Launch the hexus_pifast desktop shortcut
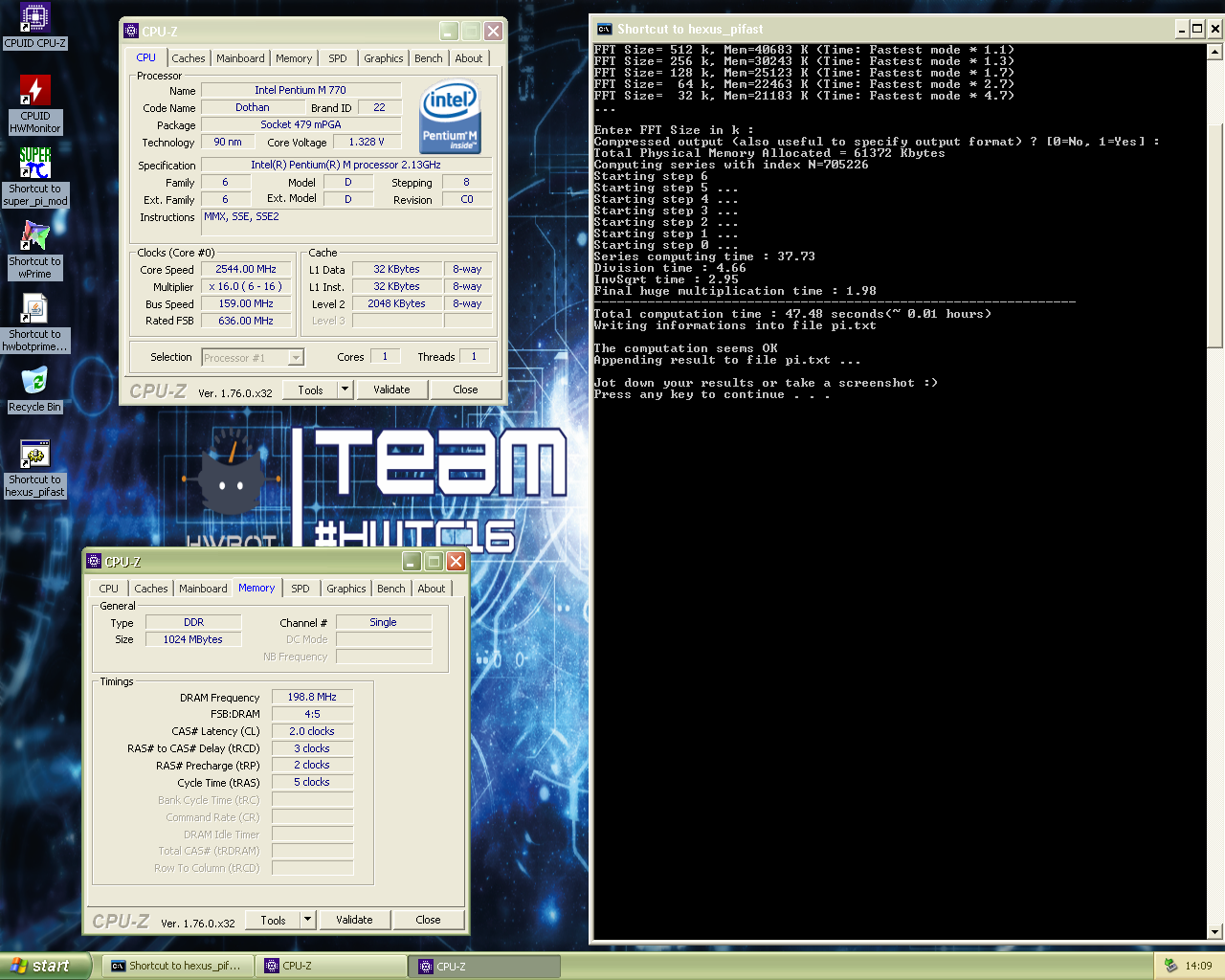This screenshot has height=980, width=1225. pyautogui.click(x=34, y=455)
